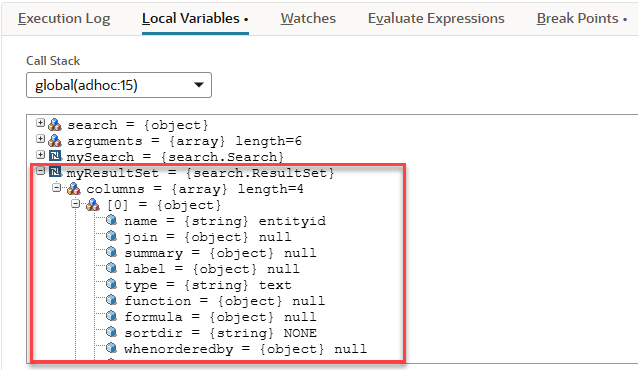The width and height of the screenshot is (638, 370).
Task: Click the function property cube icon
Action: coord(111,300)
